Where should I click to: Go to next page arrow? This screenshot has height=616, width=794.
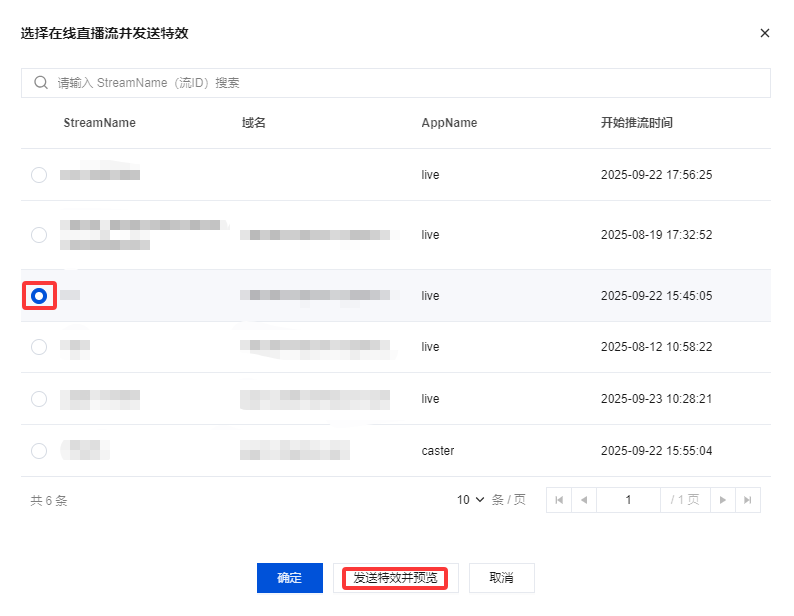click(723, 500)
